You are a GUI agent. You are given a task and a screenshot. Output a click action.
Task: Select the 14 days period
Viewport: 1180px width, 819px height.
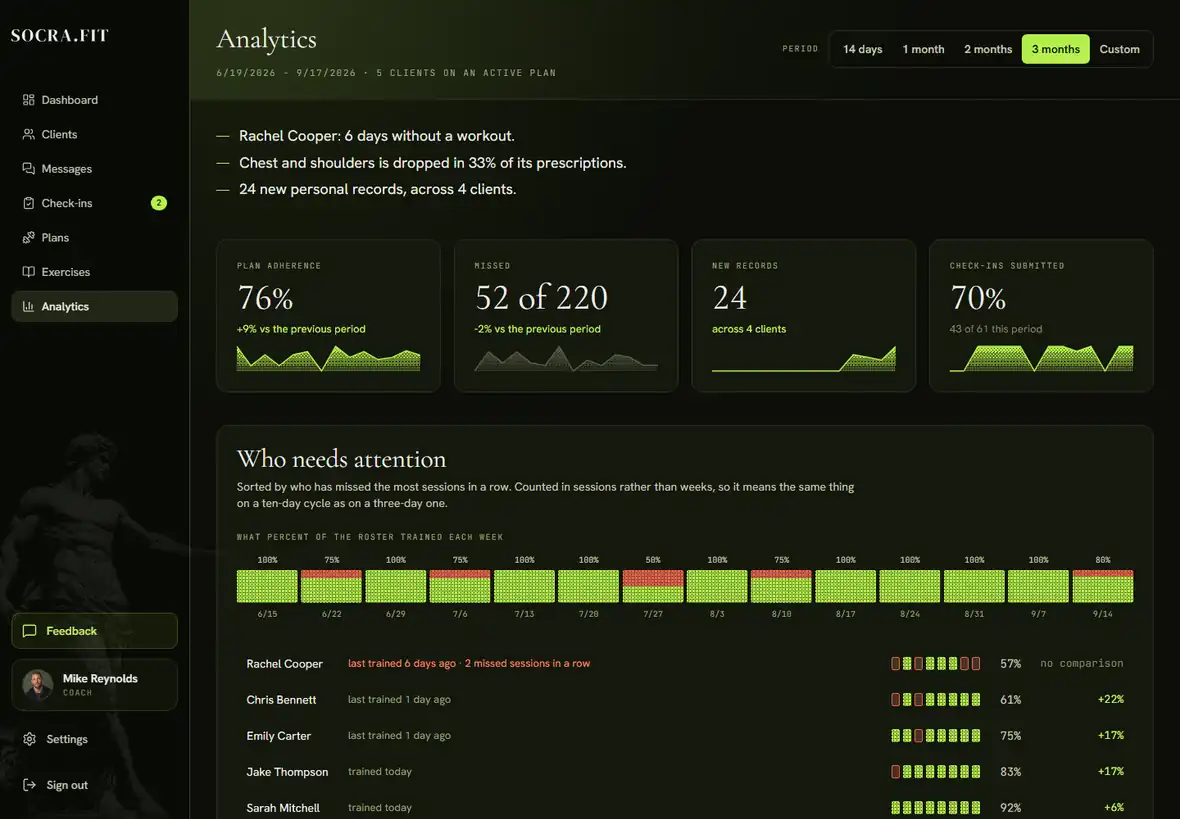[862, 49]
